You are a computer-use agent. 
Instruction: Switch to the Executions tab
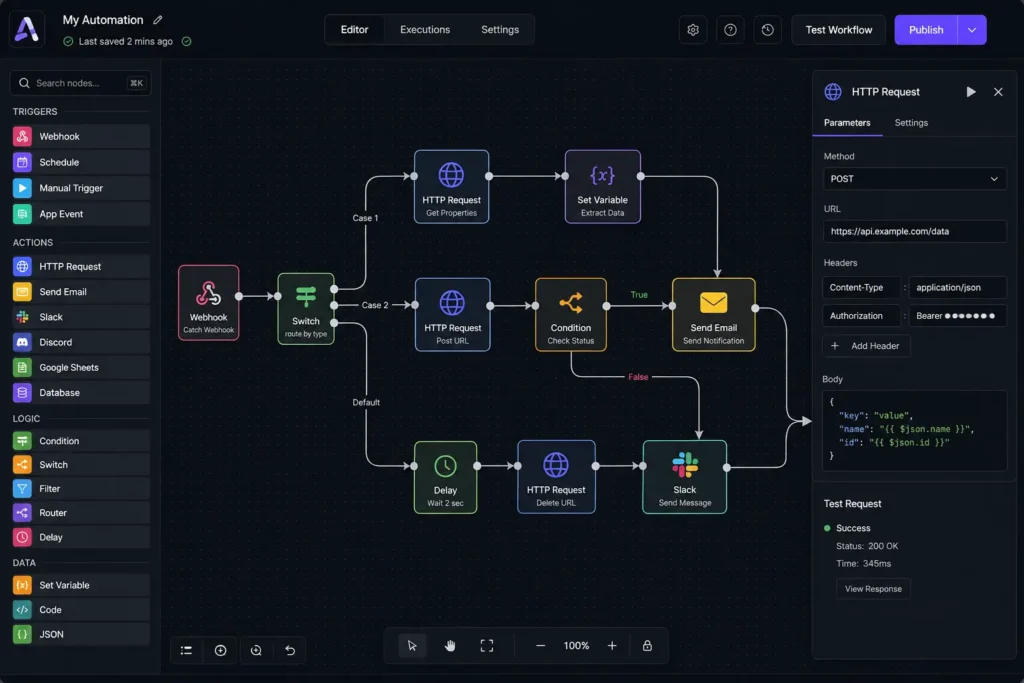(424, 30)
